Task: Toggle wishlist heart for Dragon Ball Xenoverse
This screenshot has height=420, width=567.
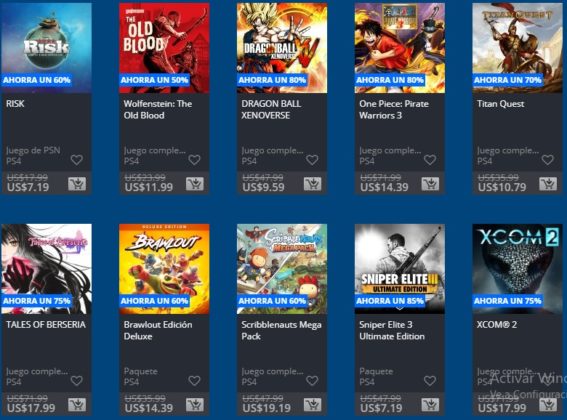Action: click(x=312, y=160)
